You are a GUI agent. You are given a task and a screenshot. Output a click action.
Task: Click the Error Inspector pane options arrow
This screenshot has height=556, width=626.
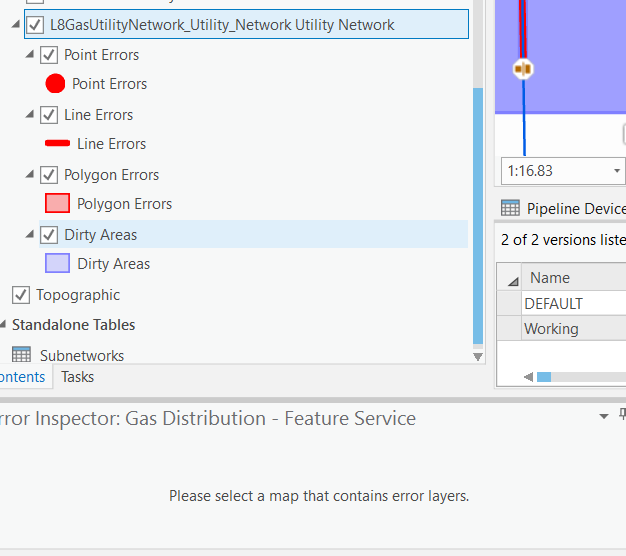[x=604, y=417]
